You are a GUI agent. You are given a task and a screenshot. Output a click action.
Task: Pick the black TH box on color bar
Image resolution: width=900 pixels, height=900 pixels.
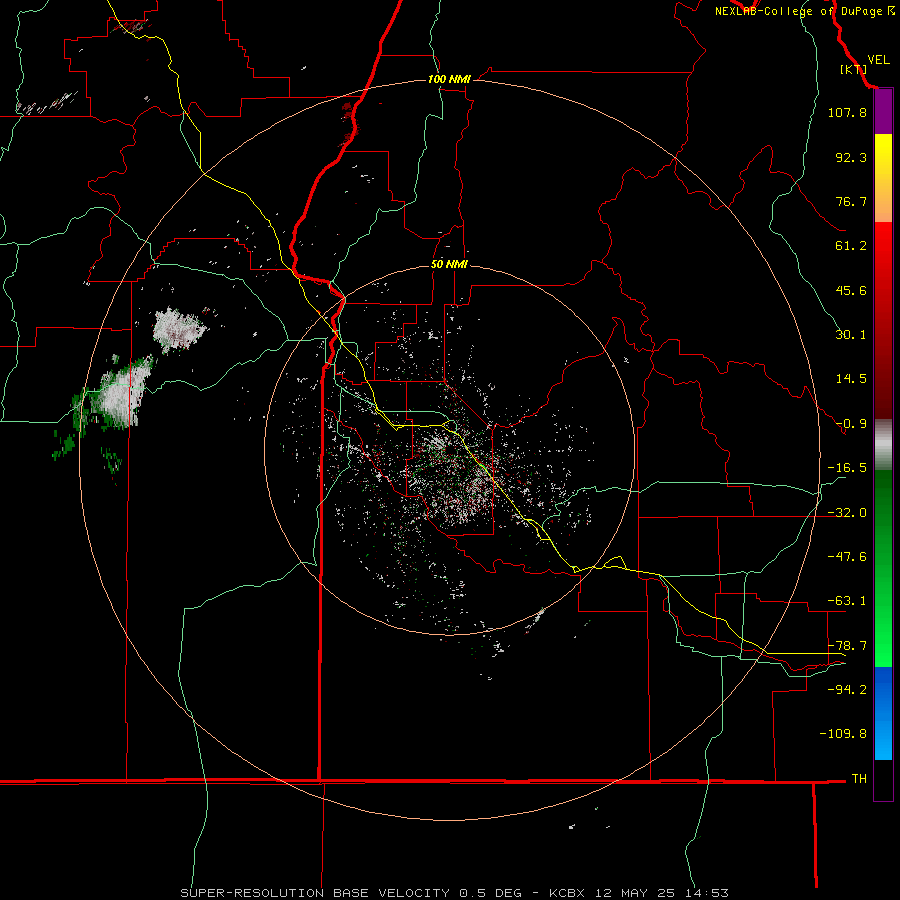coord(883,780)
